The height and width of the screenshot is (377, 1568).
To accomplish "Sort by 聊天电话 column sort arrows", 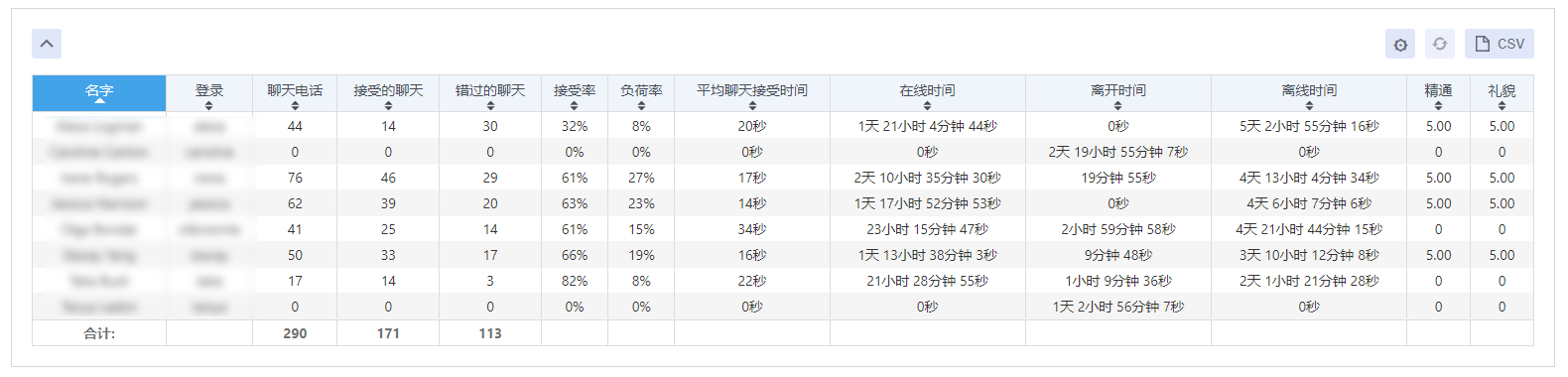I will (x=295, y=105).
